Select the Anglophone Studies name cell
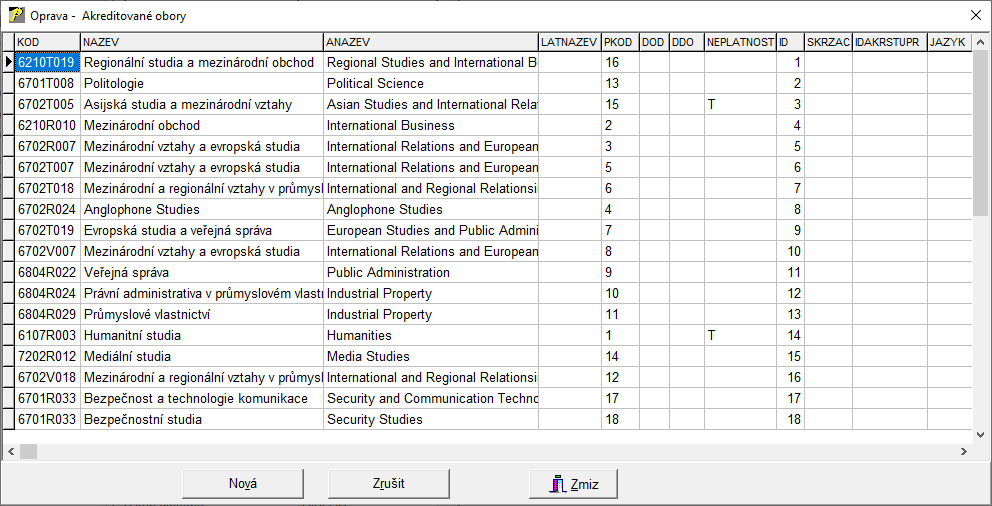This screenshot has width=992, height=506. (x=201, y=210)
